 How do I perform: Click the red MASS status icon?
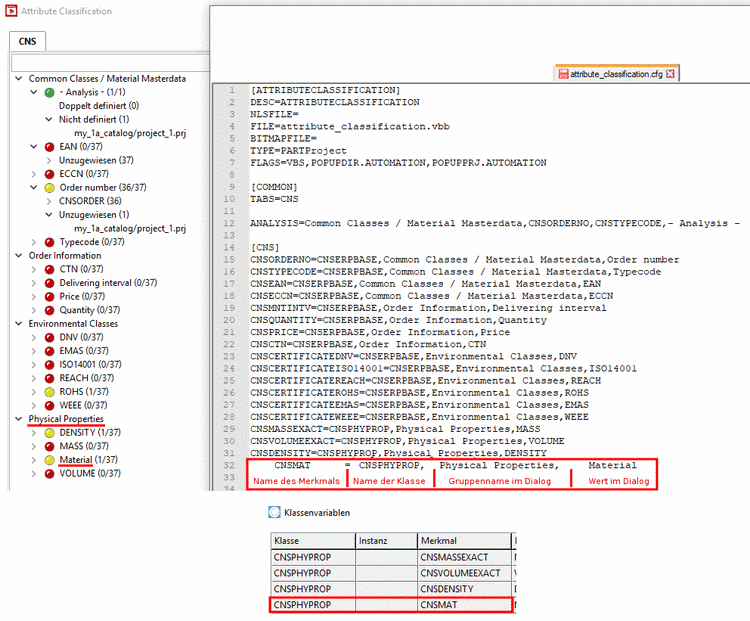point(49,446)
